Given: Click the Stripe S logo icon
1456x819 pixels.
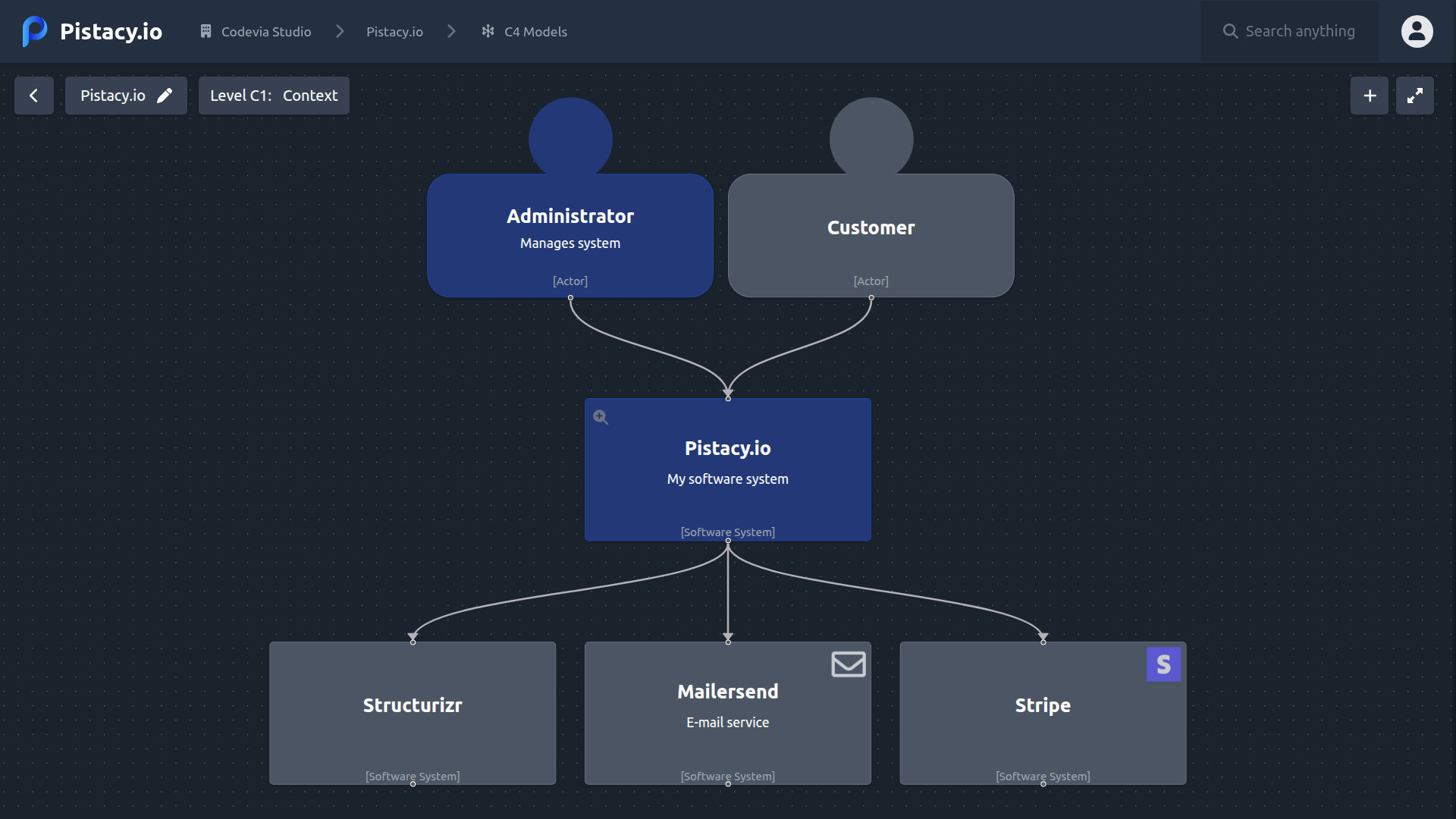Looking at the screenshot, I should tap(1163, 664).
